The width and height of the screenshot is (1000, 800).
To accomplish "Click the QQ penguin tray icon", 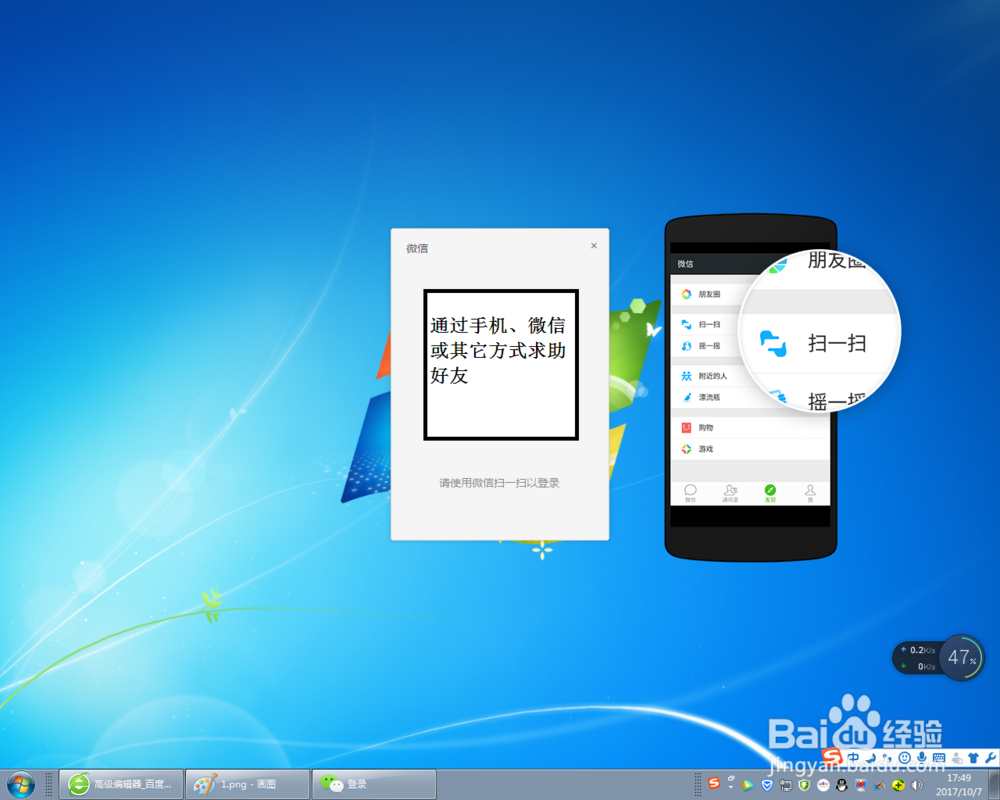I will (x=842, y=785).
